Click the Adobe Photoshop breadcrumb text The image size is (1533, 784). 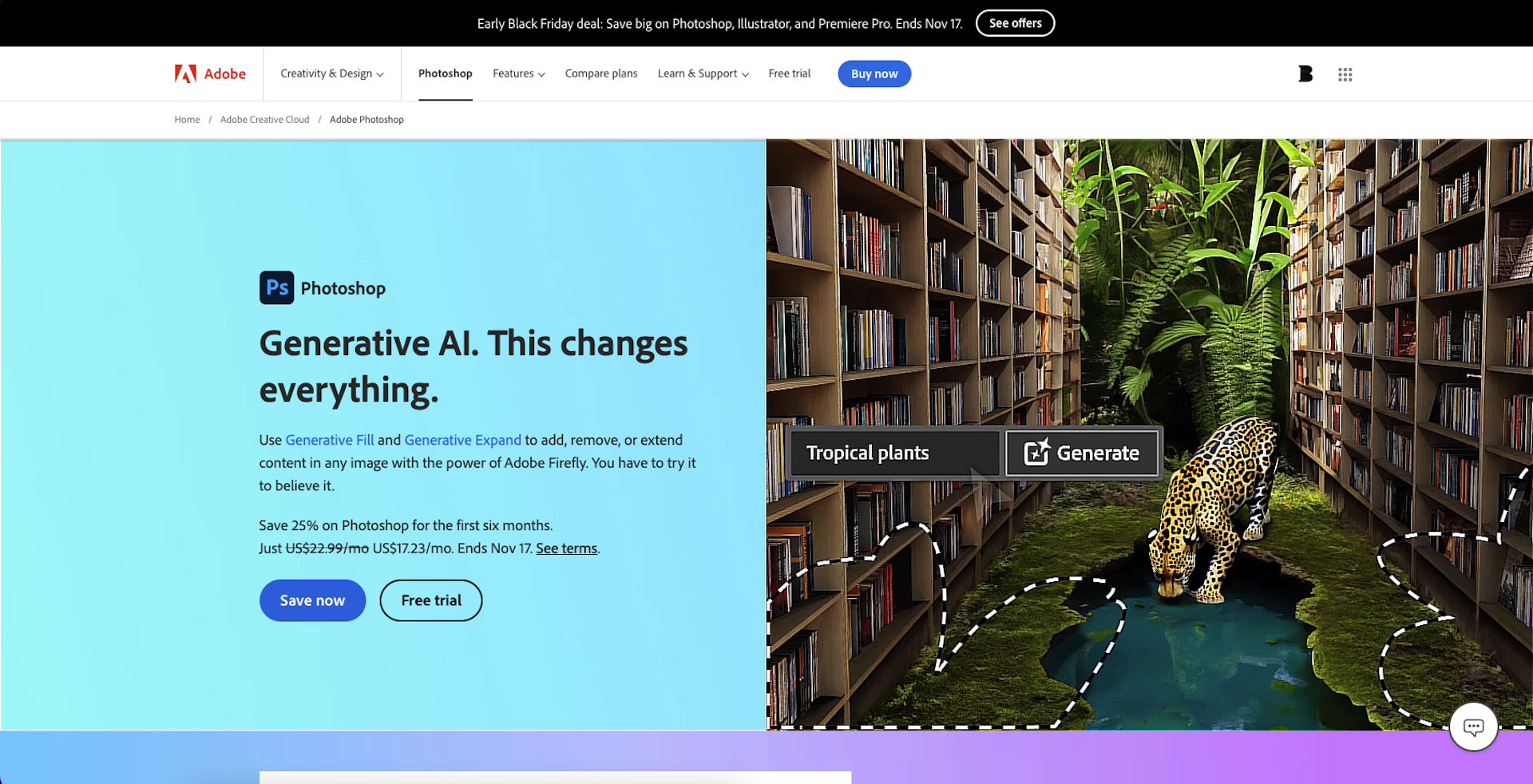pyautogui.click(x=366, y=120)
